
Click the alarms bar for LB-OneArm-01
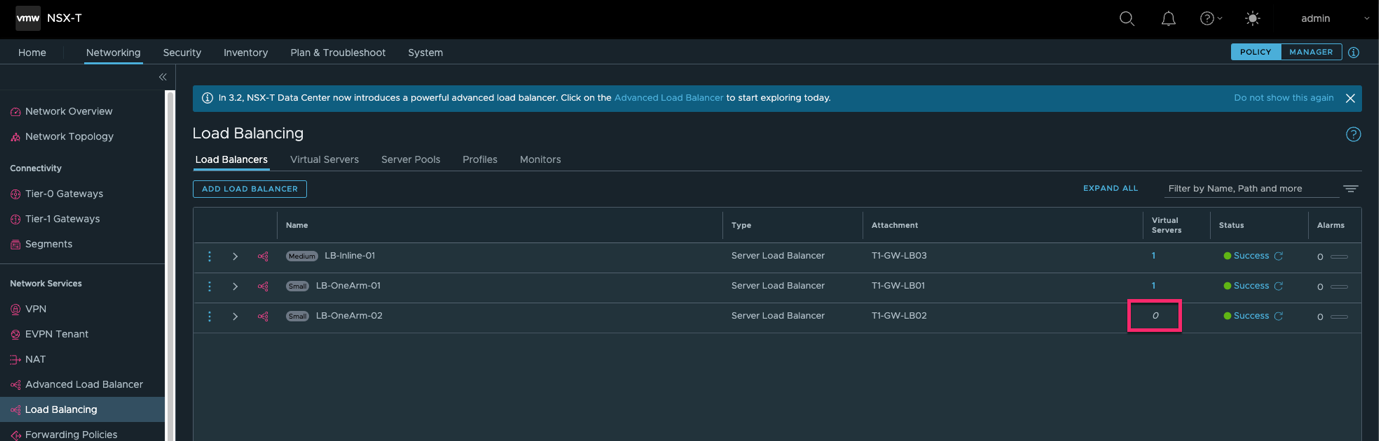[x=1339, y=287]
